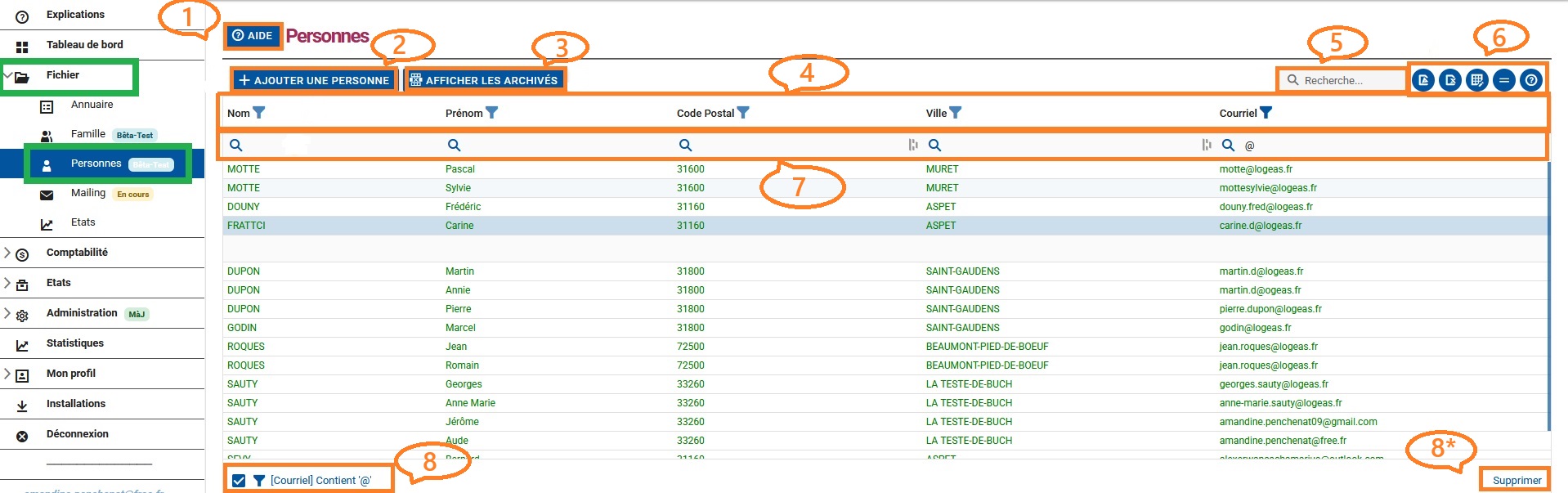Uncheck the Courriel Contient '@' filter checkbox
Viewport: 1568px width, 493px height.
pyautogui.click(x=239, y=481)
